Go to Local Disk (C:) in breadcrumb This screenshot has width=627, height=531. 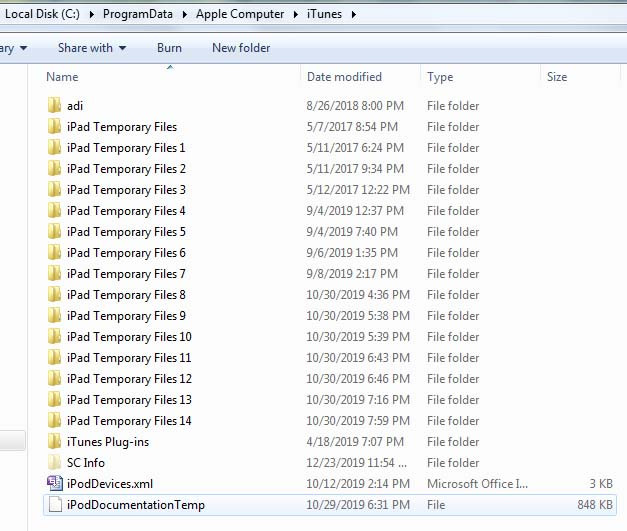42,14
